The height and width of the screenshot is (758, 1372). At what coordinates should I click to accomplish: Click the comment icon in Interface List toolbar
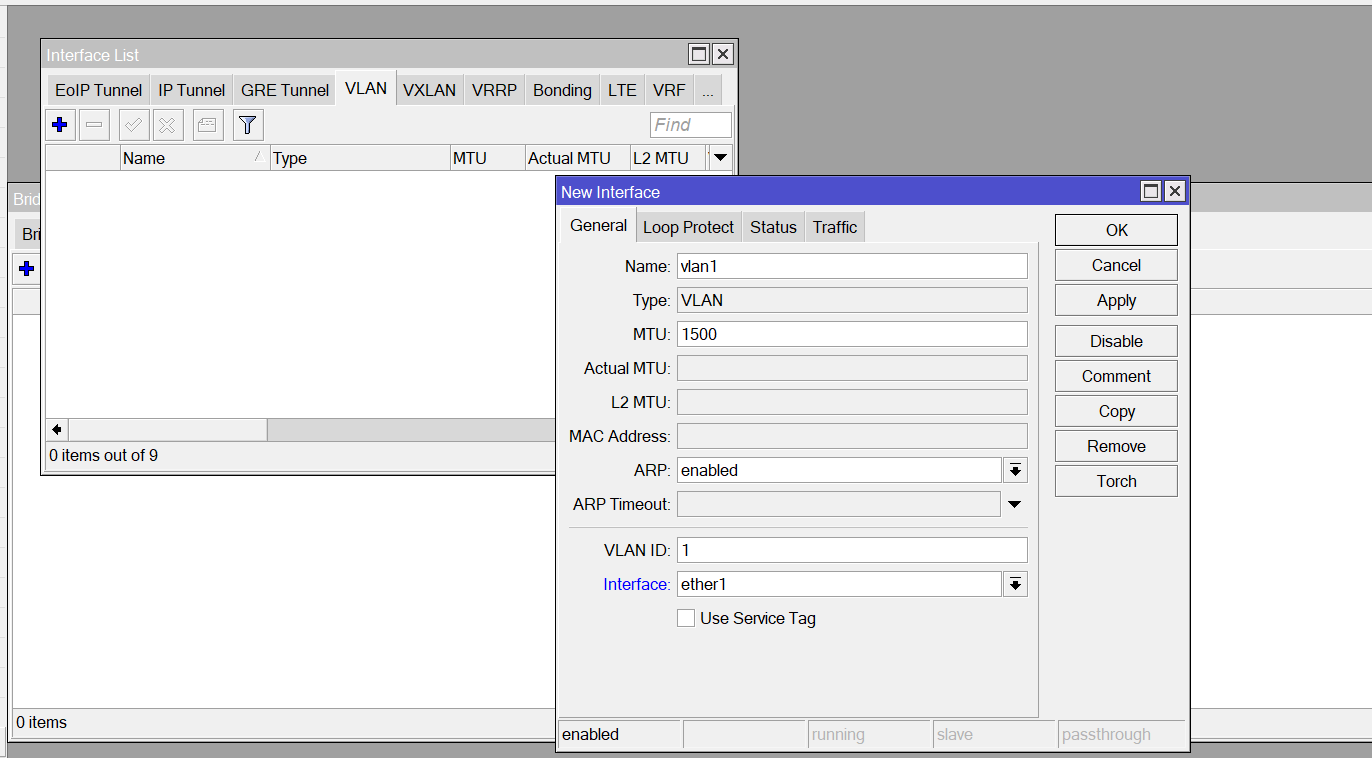tap(208, 125)
